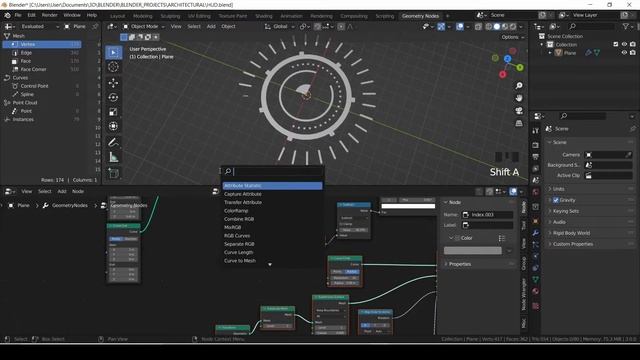
Task: Choose Attribute Statistic from add menu
Action: 272,186
